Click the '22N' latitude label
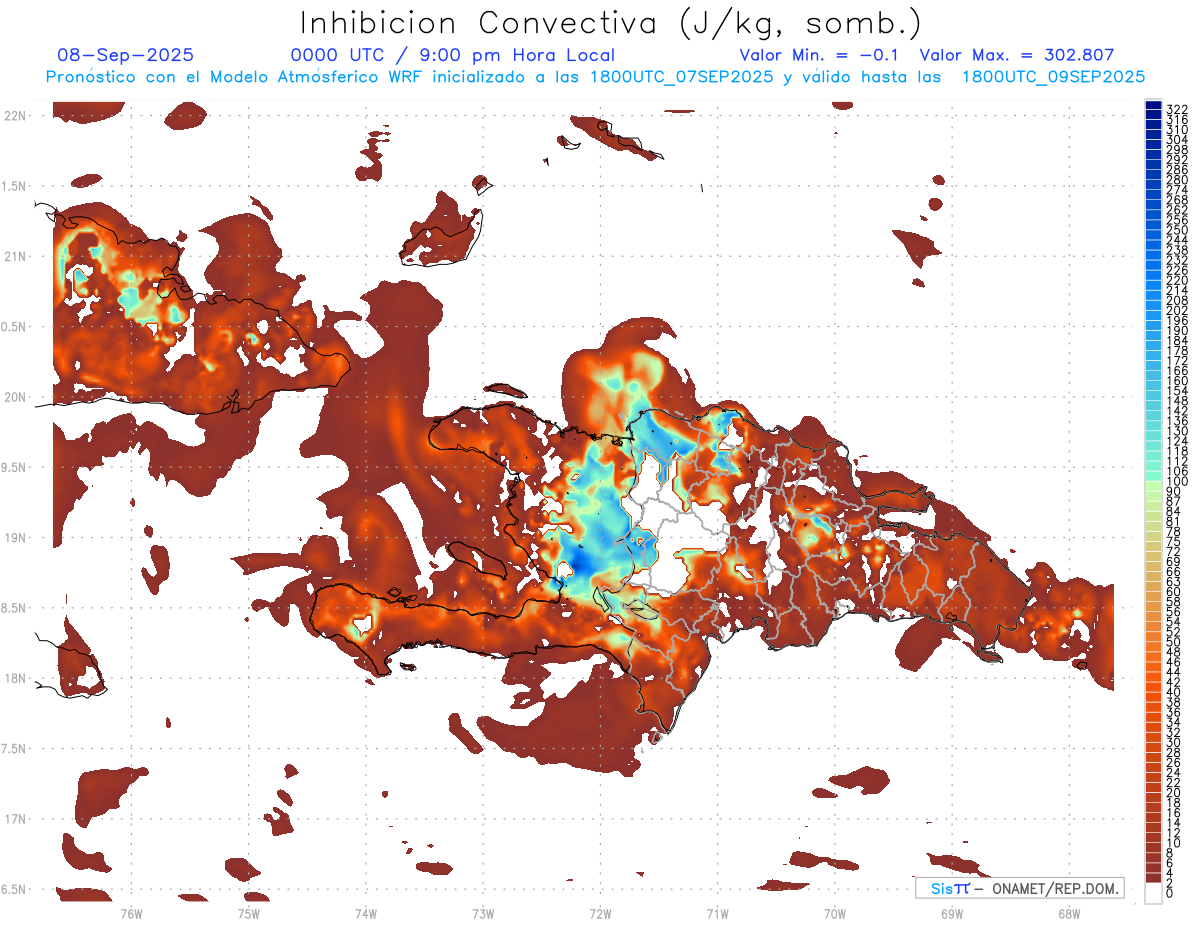This screenshot has height=927, width=1200. 14,115
